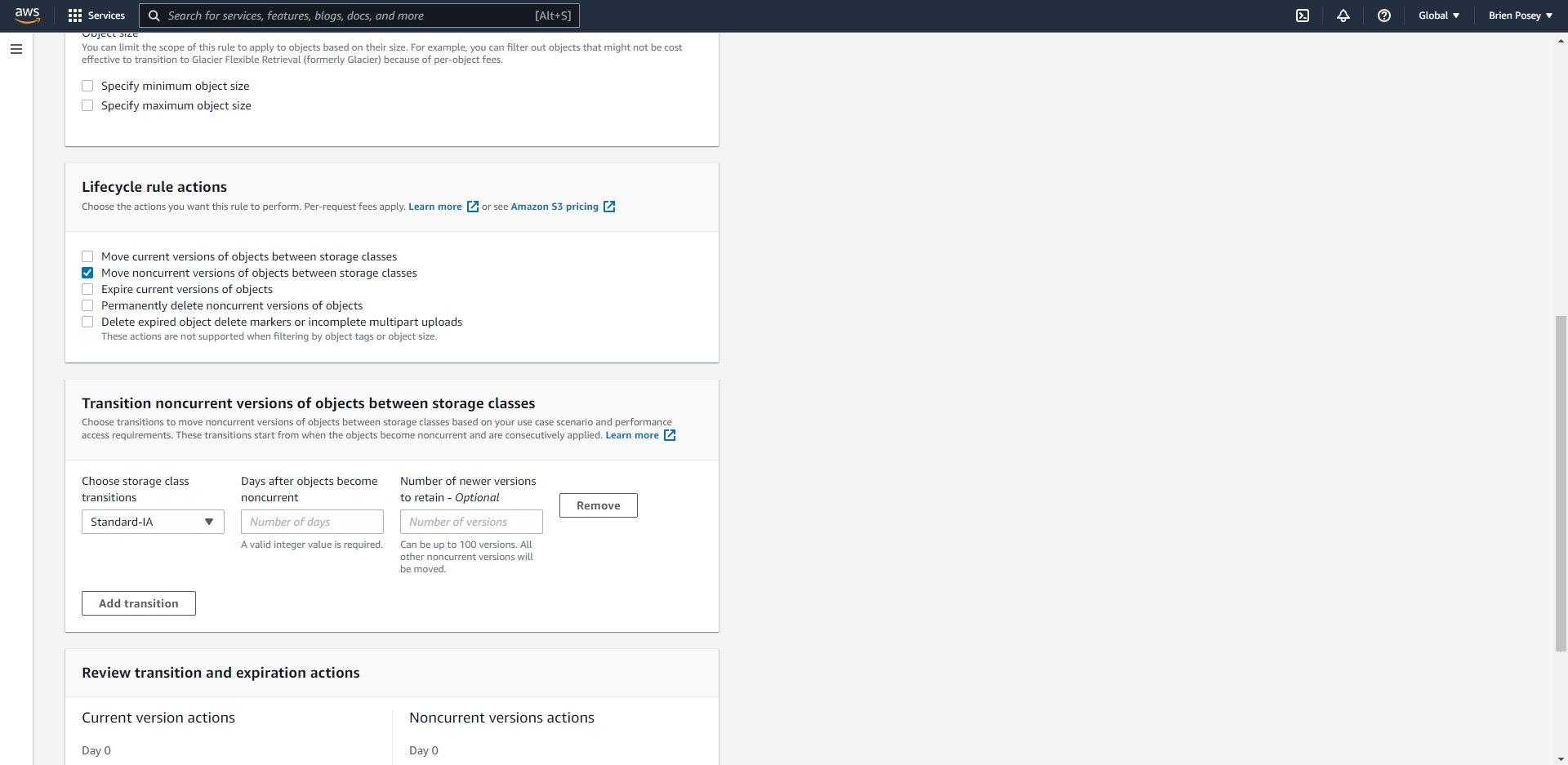Click the Remove transition button
Screen dimensions: 1568x765
[x=598, y=505]
